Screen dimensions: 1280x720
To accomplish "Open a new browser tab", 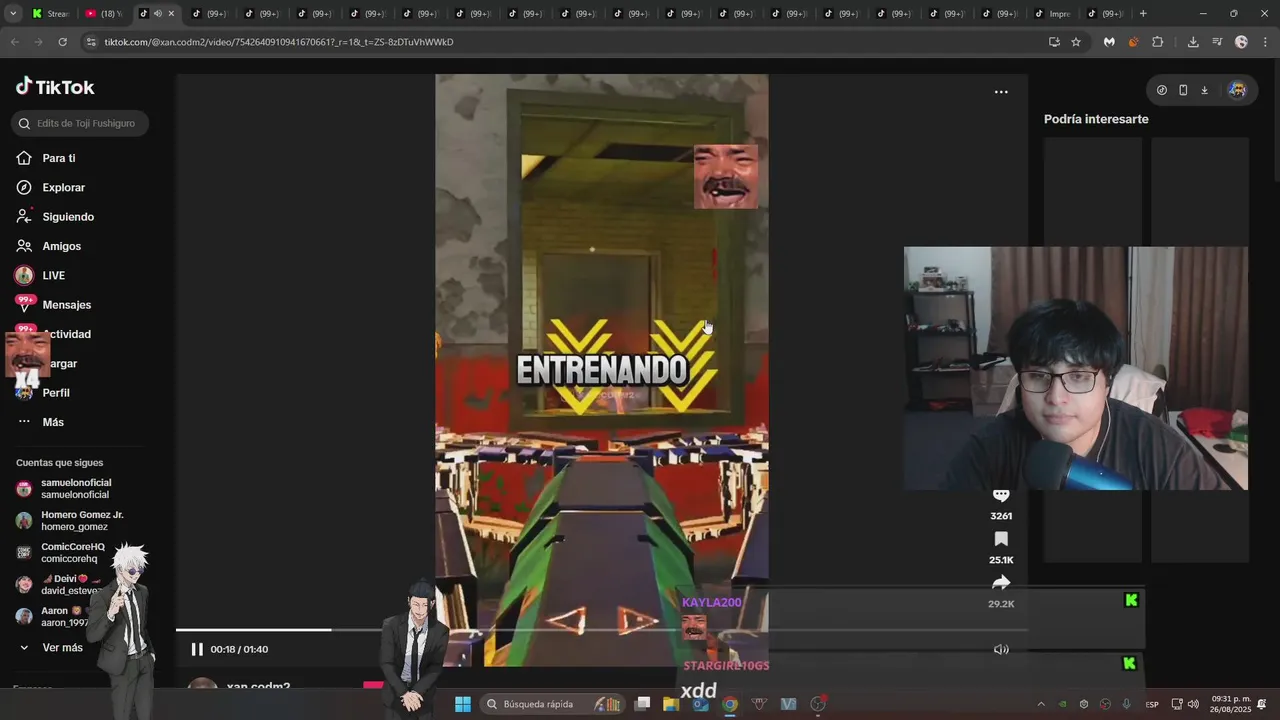I will pyautogui.click(x=1143, y=14).
